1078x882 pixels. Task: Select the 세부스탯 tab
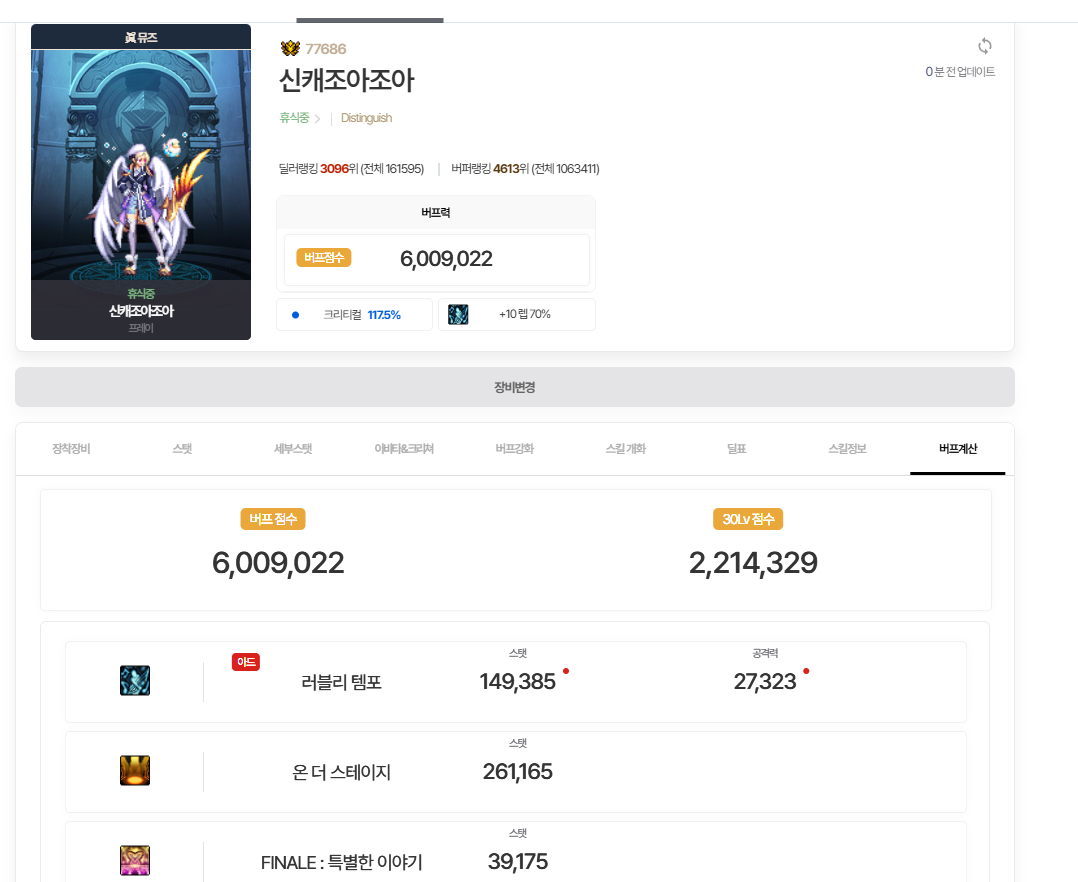pyautogui.click(x=293, y=449)
